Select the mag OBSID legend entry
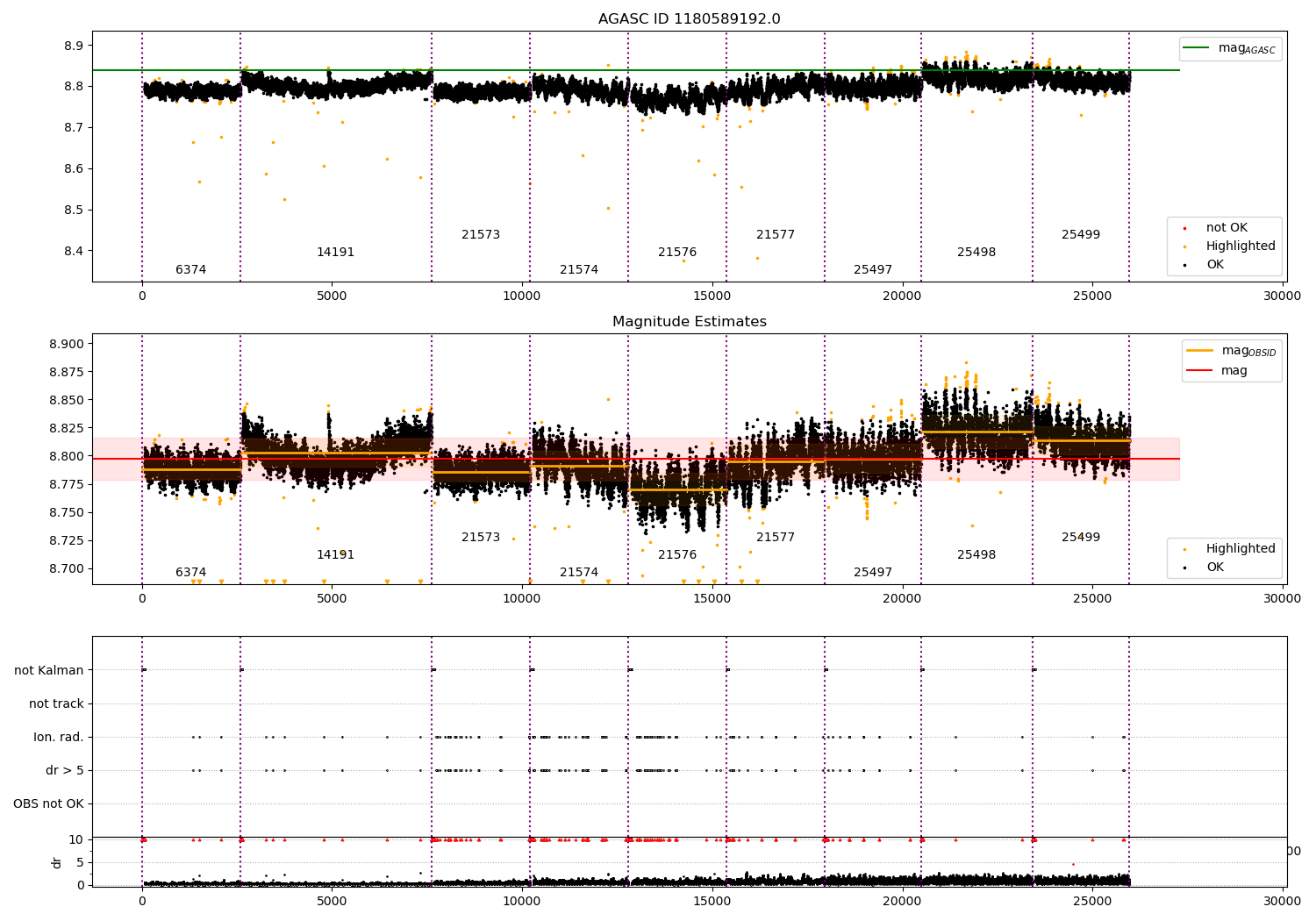 coord(1230,351)
